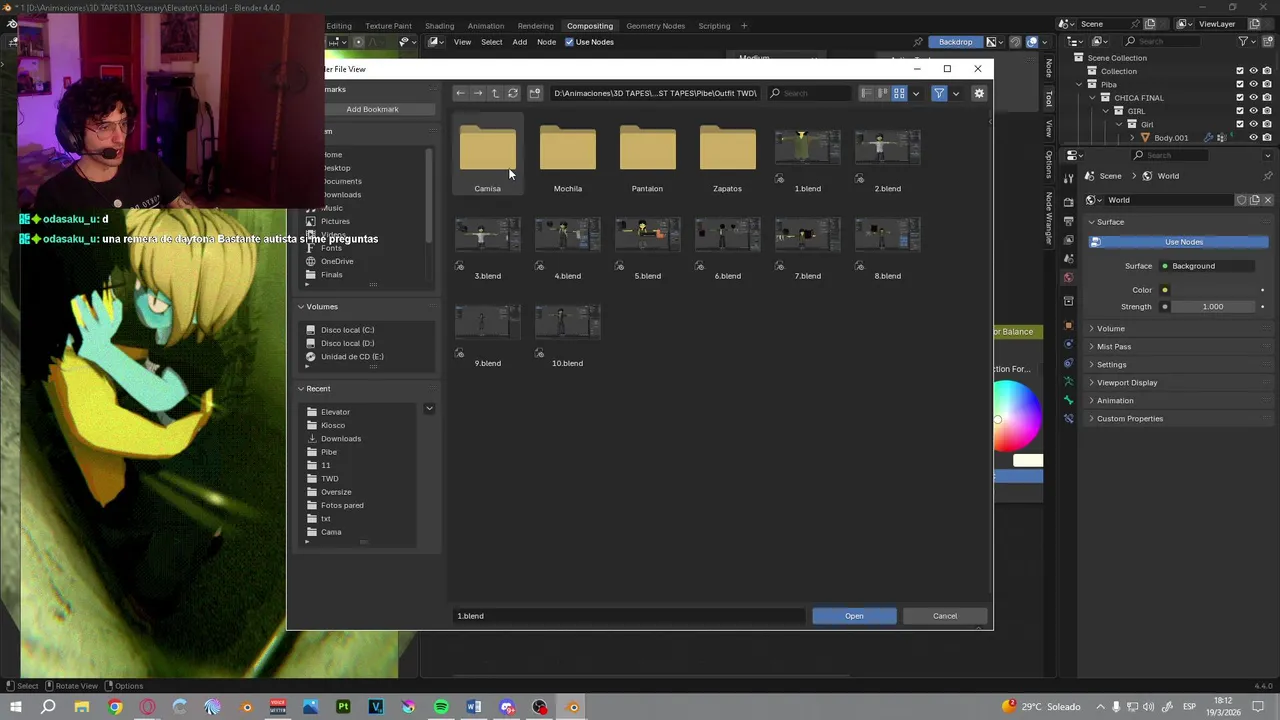Switch to thumbnail display mode
The height and width of the screenshot is (720, 1280).
click(899, 93)
